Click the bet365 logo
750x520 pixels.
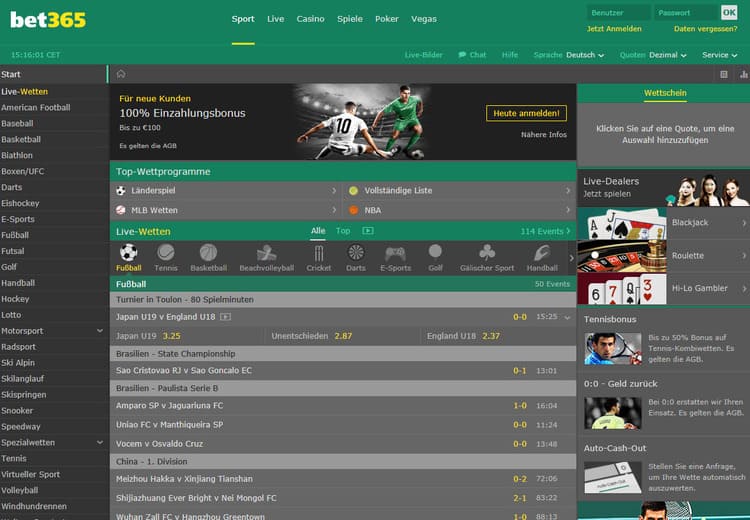[48, 20]
